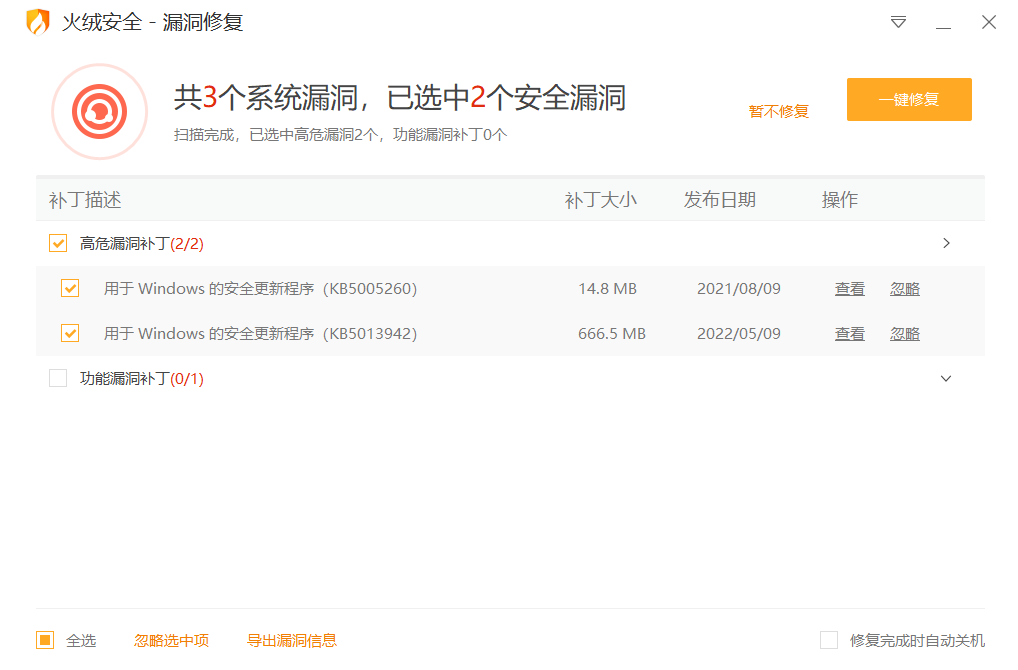Click 忽略选中项 at the bottom
Image resolution: width=1018 pixels, height=670 pixels.
[171, 640]
